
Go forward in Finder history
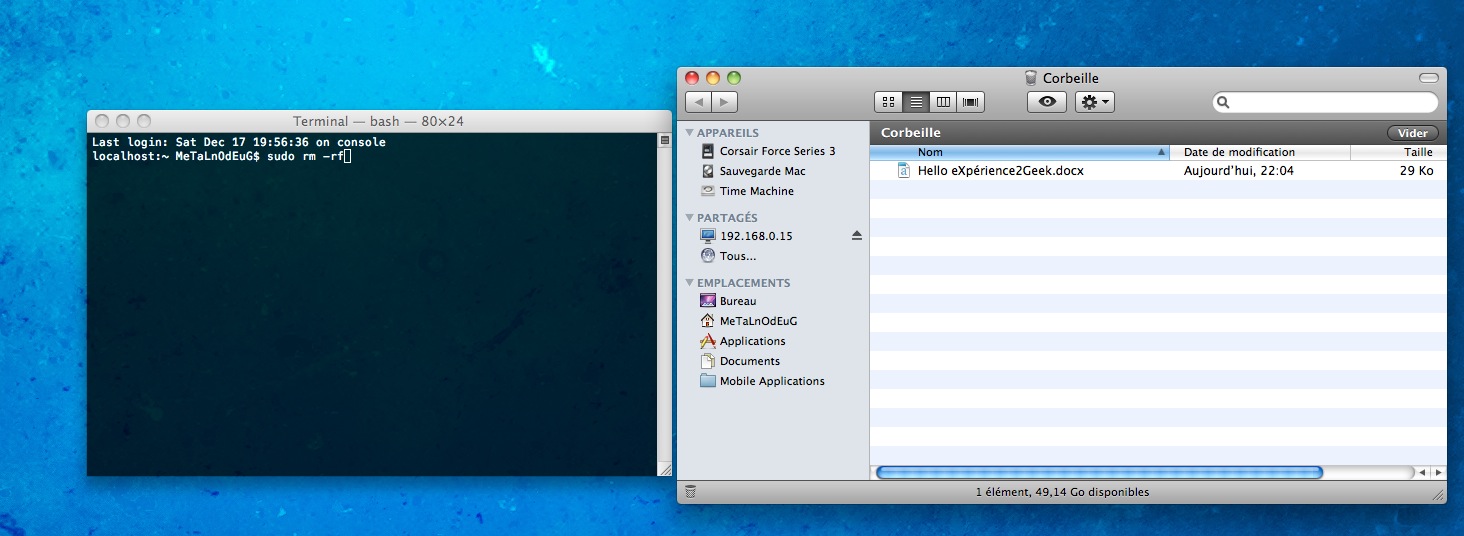[724, 102]
